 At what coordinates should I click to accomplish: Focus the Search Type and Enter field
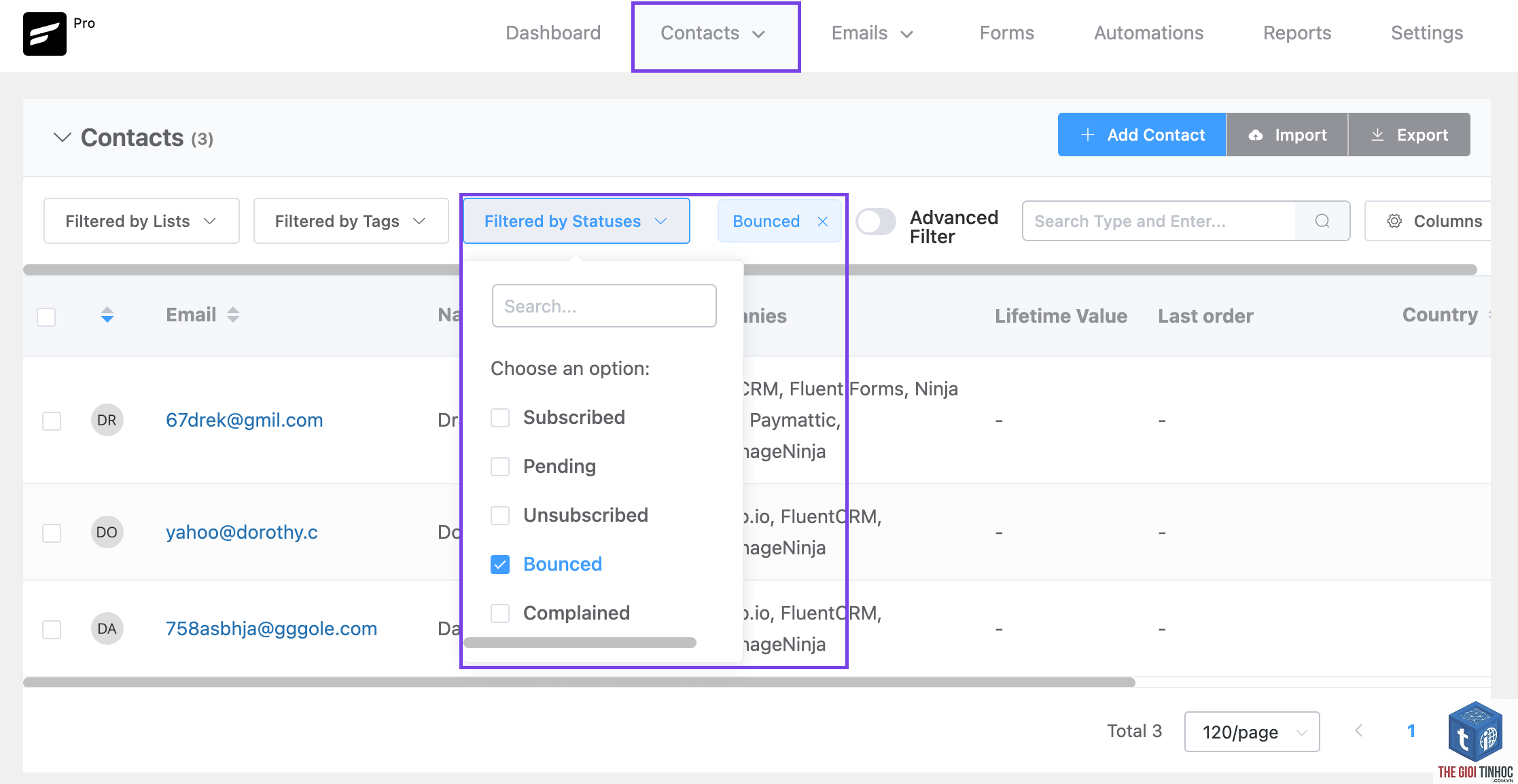click(x=1159, y=221)
